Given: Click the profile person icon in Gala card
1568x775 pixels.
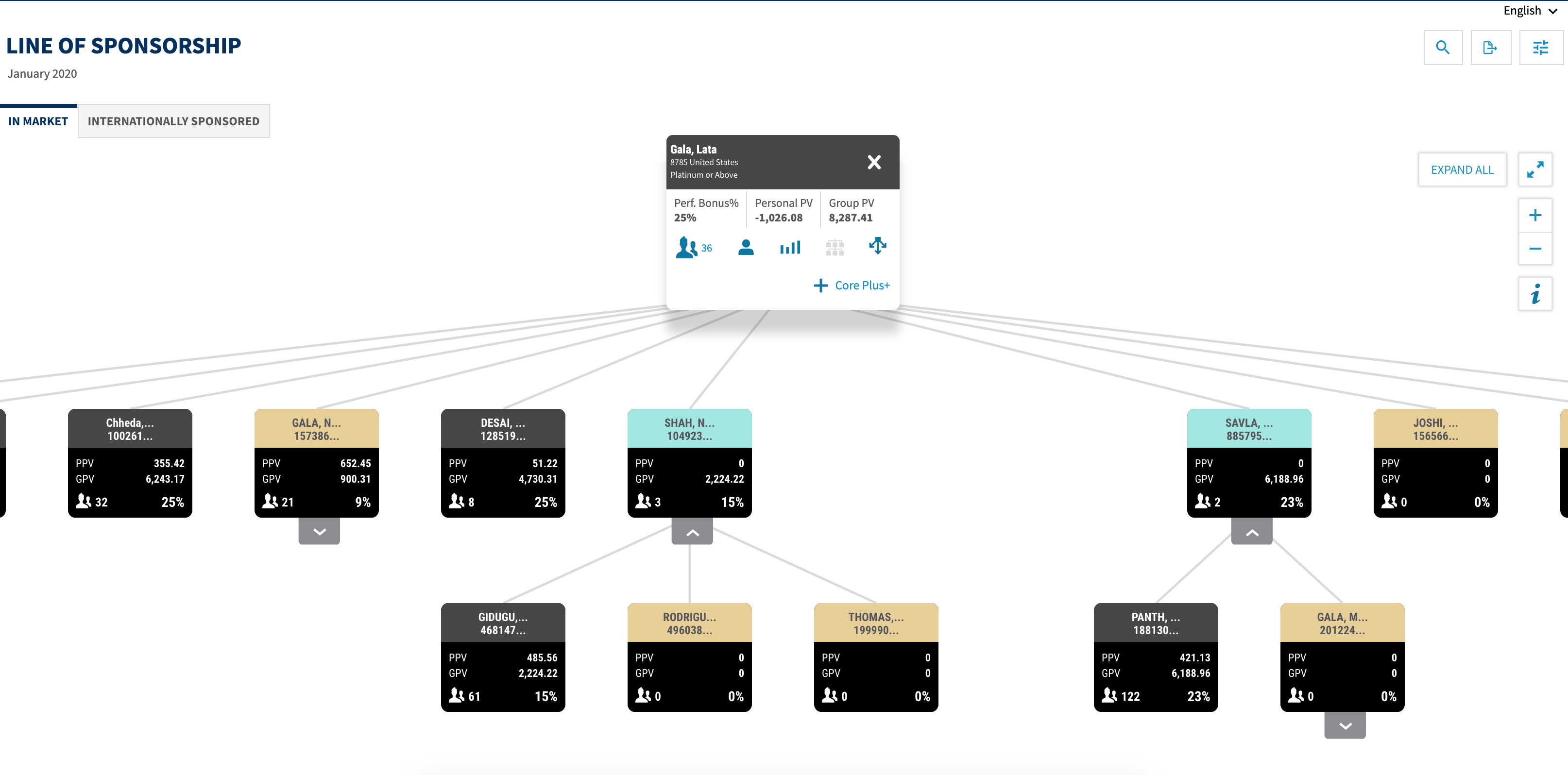Looking at the screenshot, I should pos(746,248).
